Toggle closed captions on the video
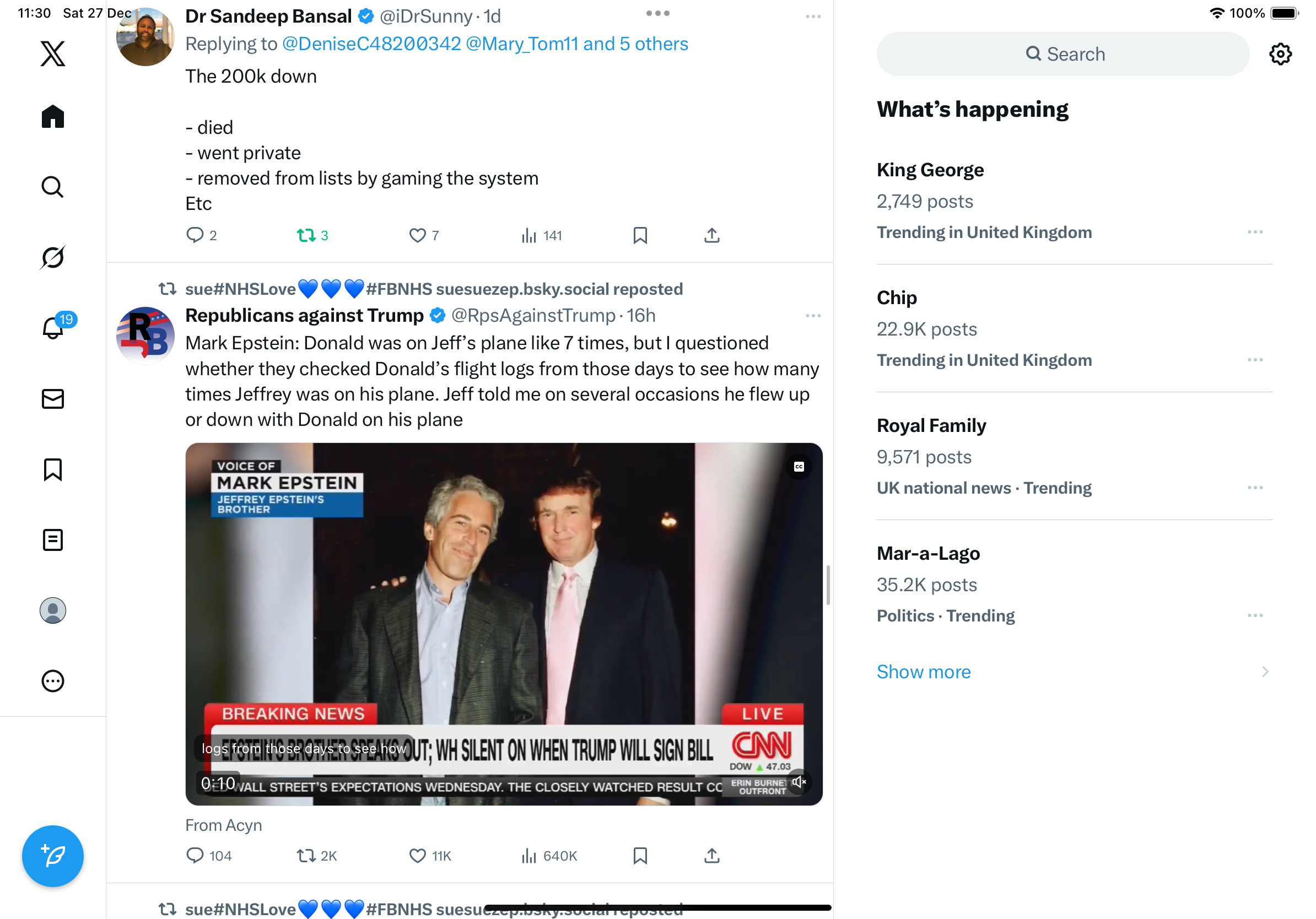Image resolution: width=1316 pixels, height=919 pixels. click(x=799, y=467)
